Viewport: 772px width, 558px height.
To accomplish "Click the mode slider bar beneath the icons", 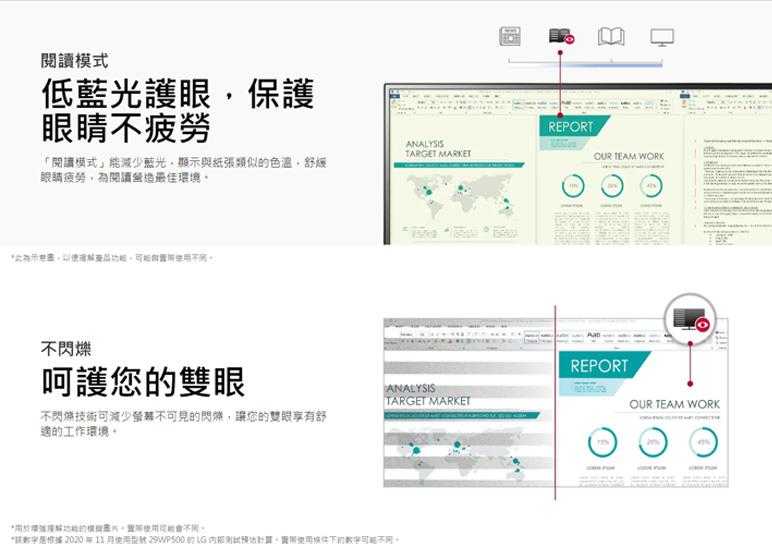I will tap(585, 62).
